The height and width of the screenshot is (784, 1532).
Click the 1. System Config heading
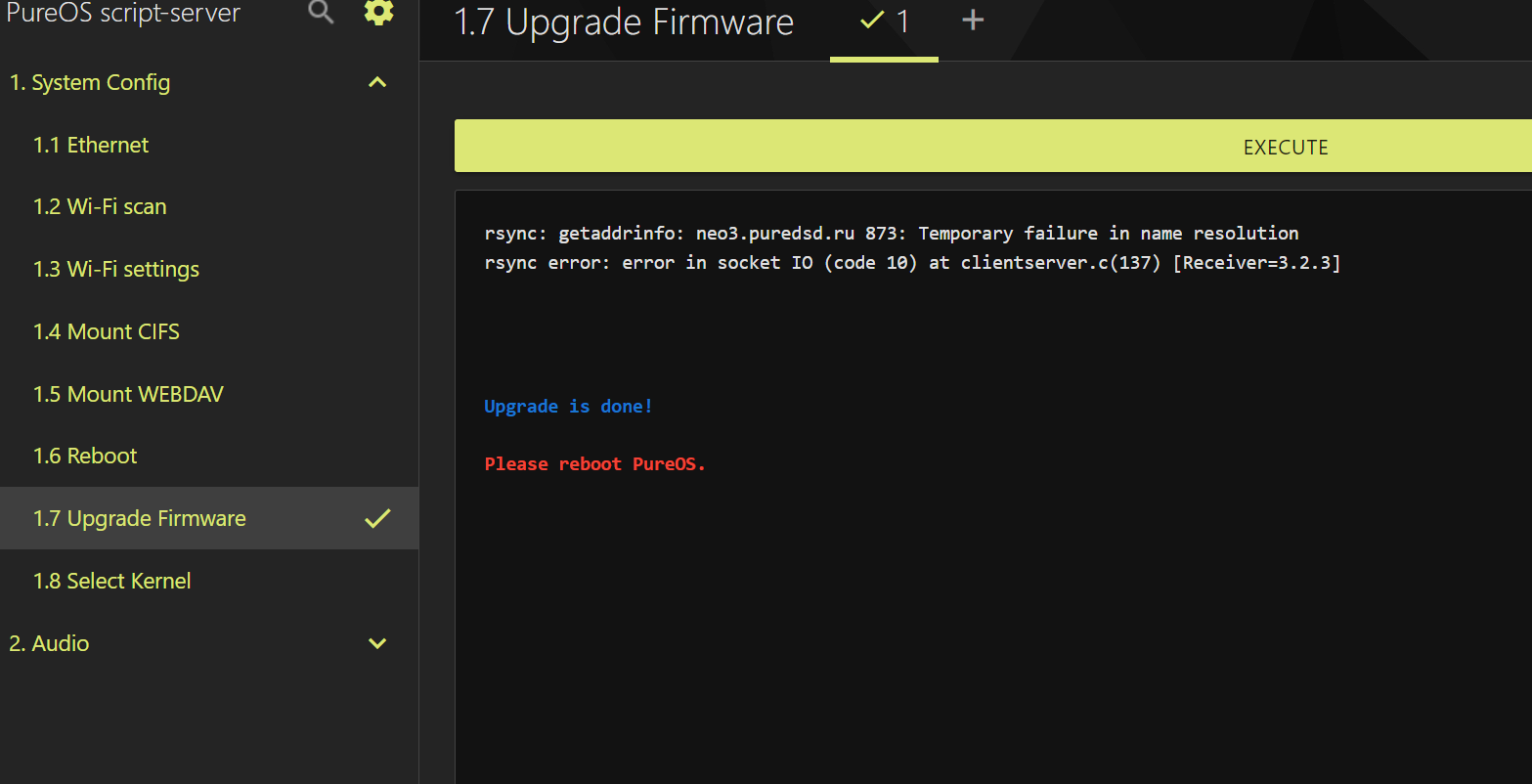(90, 83)
